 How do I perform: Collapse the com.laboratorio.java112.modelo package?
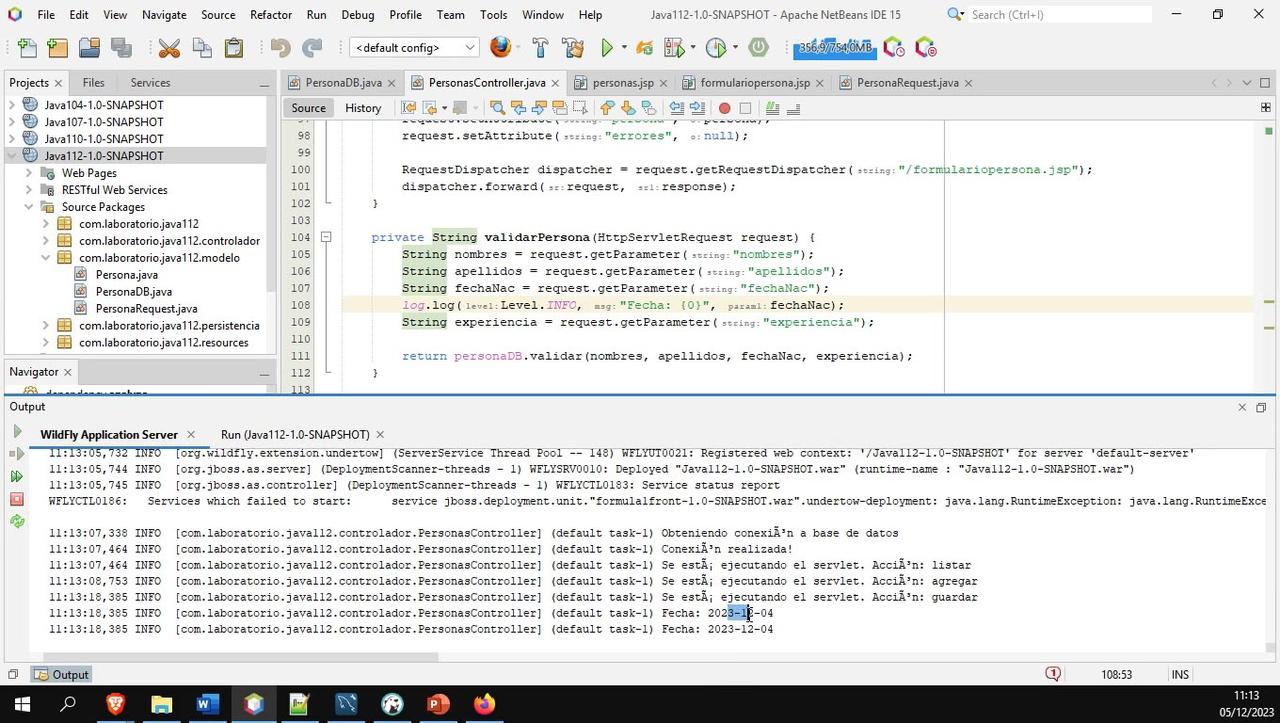44,257
